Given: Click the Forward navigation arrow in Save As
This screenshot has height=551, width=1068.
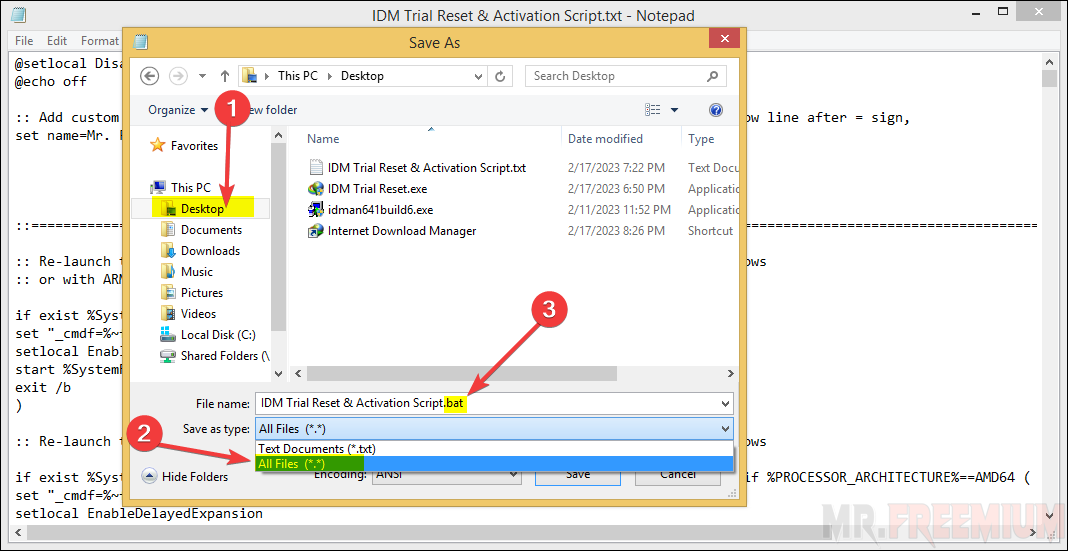Looking at the screenshot, I should [x=177, y=76].
